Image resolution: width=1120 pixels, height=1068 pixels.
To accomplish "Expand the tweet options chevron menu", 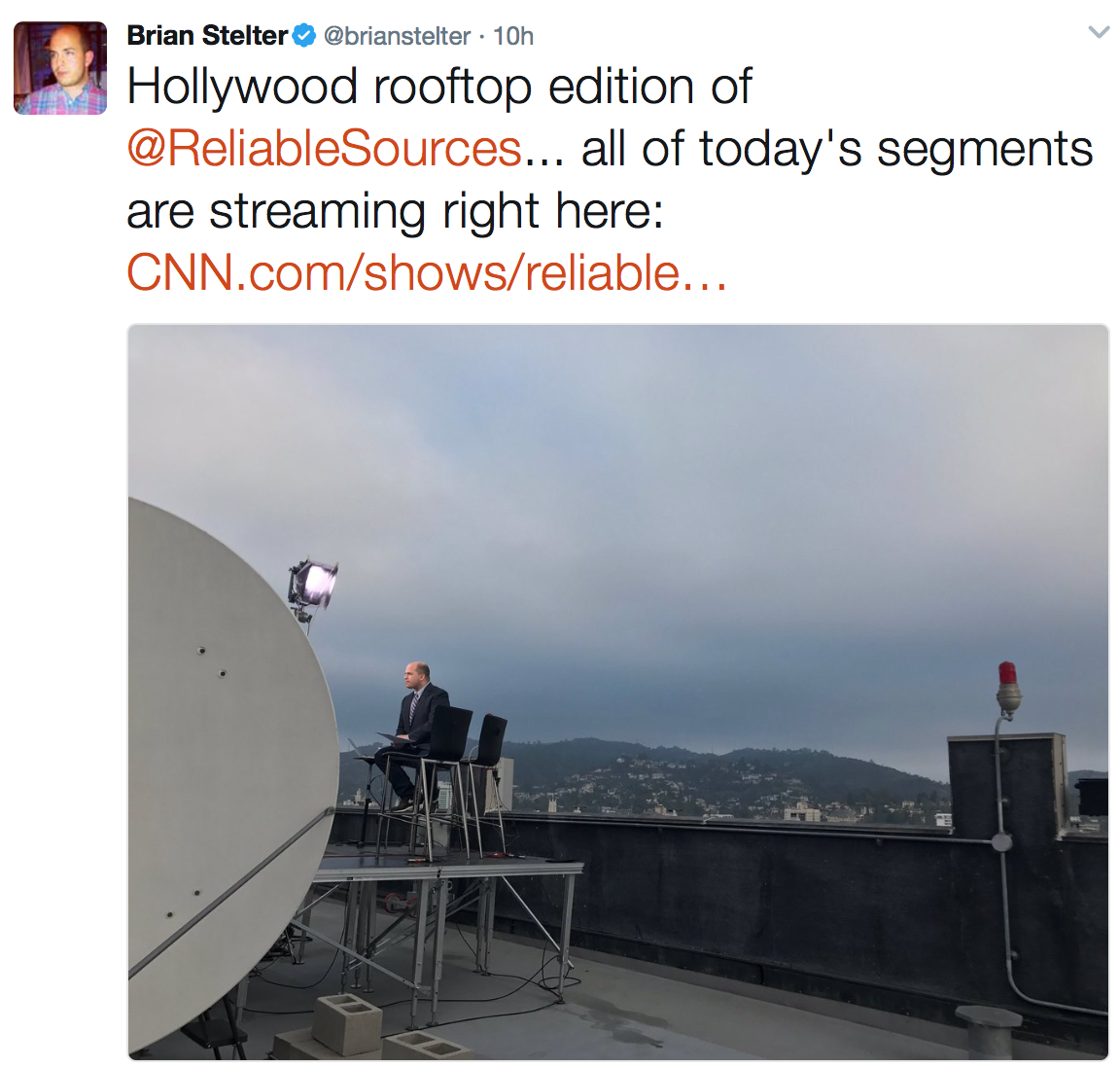I will [x=1098, y=32].
